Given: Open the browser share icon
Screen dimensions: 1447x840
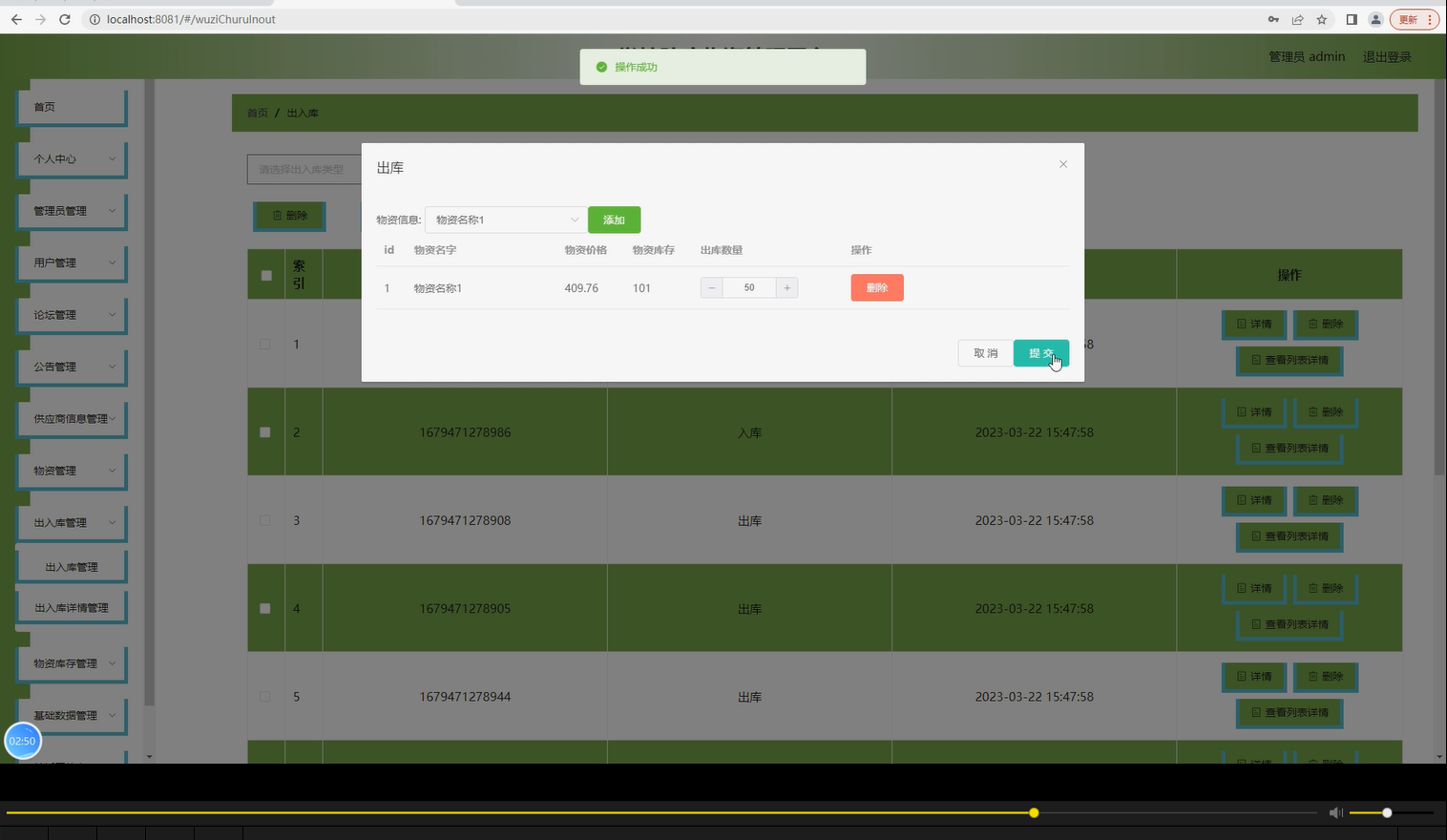Looking at the screenshot, I should (1298, 19).
